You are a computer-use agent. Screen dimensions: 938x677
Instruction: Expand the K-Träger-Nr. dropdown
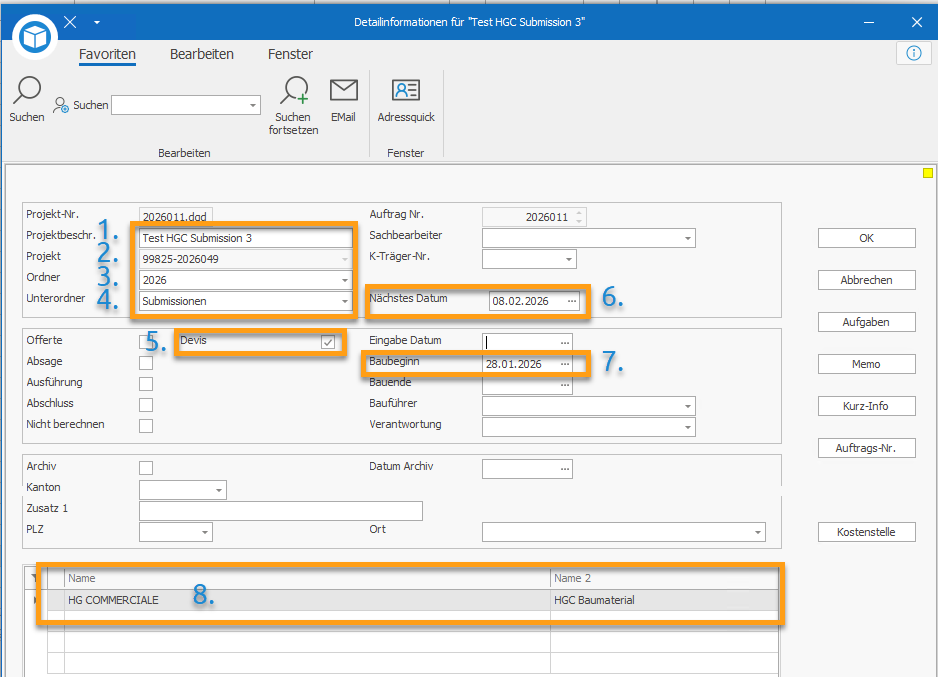(x=569, y=259)
